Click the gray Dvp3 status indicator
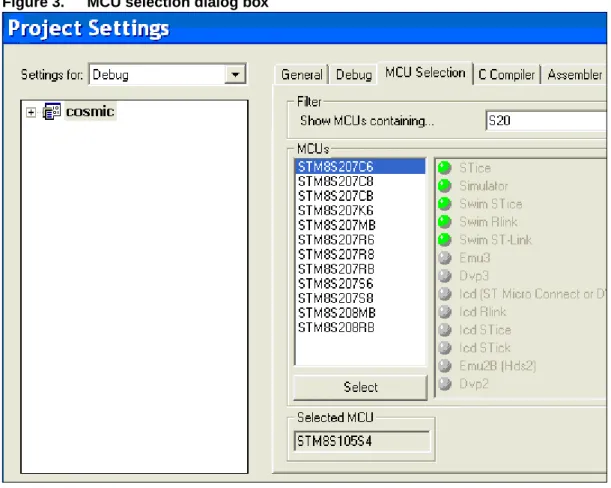This screenshot has height=488, width=611. (x=445, y=276)
